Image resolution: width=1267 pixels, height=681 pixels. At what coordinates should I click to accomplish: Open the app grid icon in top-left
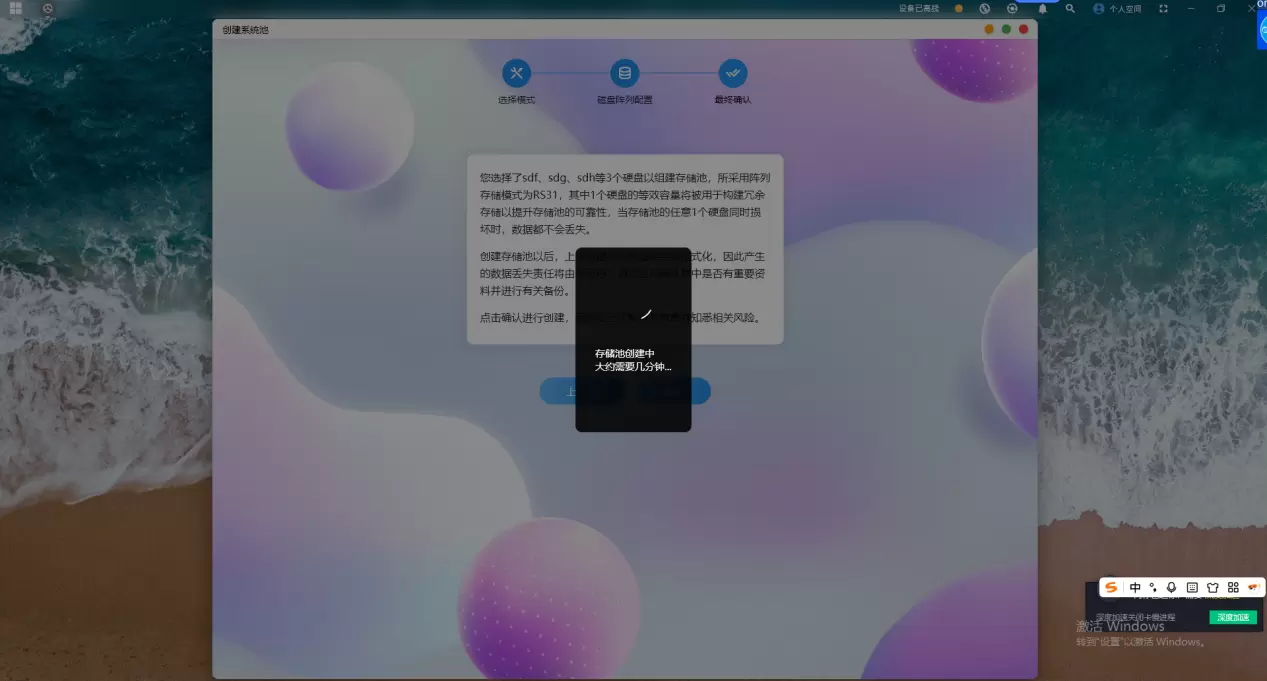point(16,8)
